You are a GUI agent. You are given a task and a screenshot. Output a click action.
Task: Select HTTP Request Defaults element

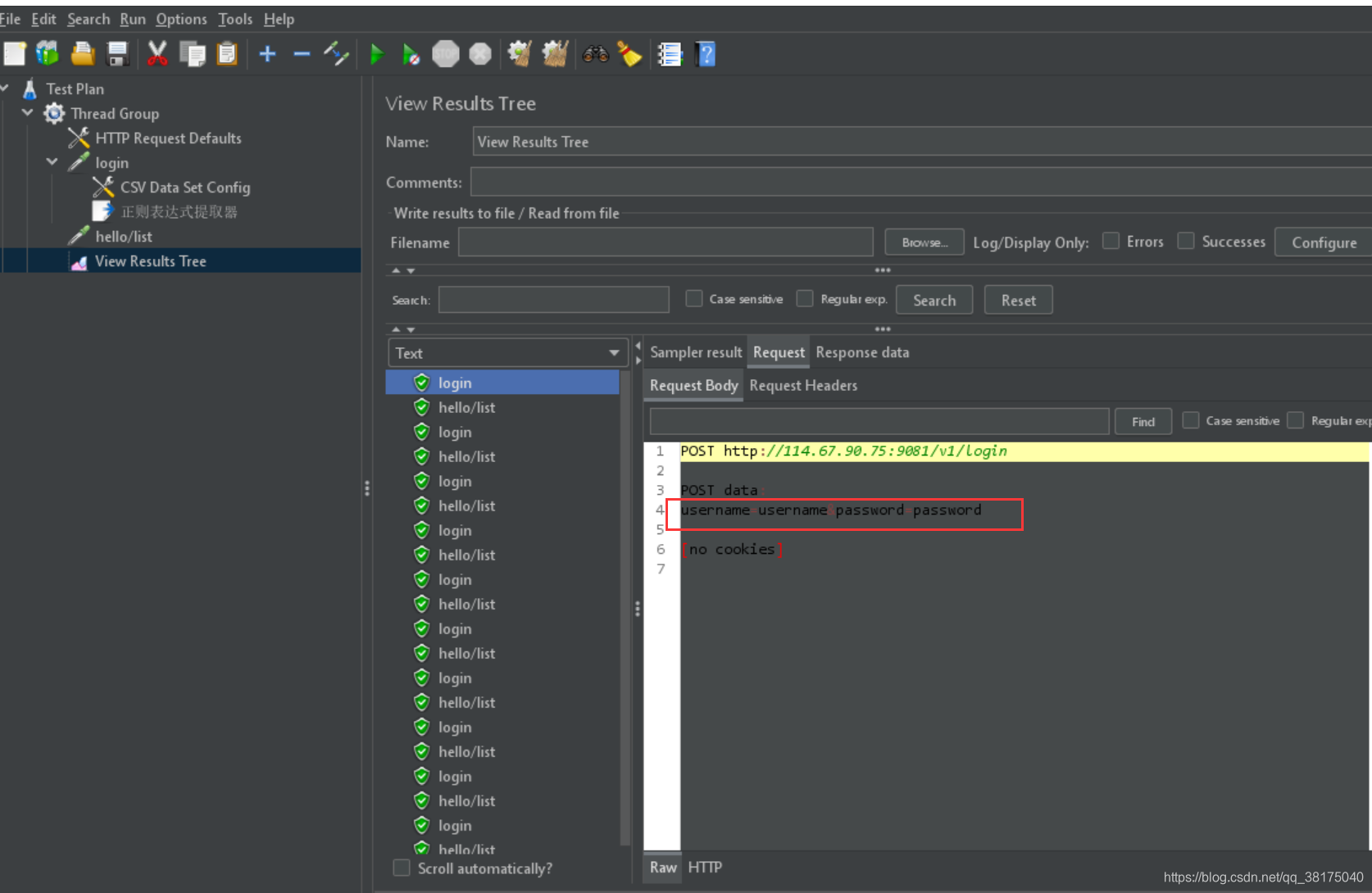(168, 138)
